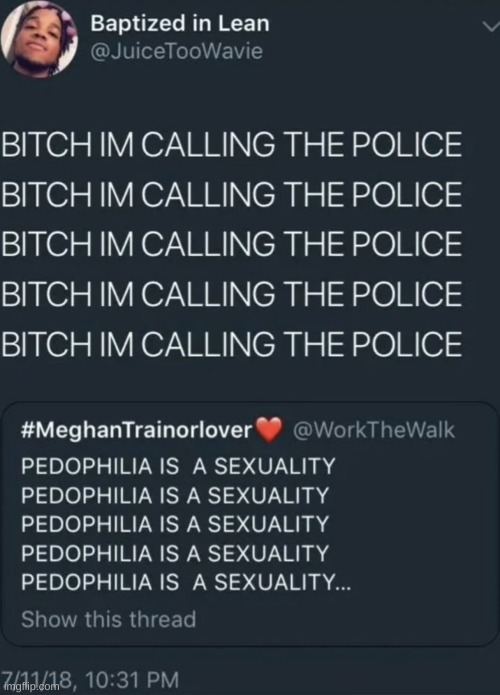Open the 7/11/18, 10:31 PM timestamp
Viewport: 500px width, 695px height.
pyautogui.click(x=90, y=679)
